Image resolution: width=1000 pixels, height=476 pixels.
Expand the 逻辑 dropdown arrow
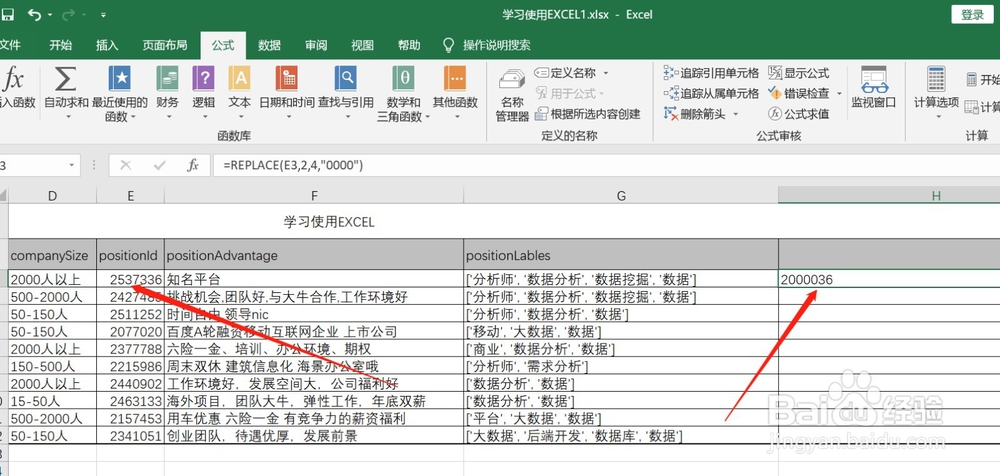[x=204, y=117]
